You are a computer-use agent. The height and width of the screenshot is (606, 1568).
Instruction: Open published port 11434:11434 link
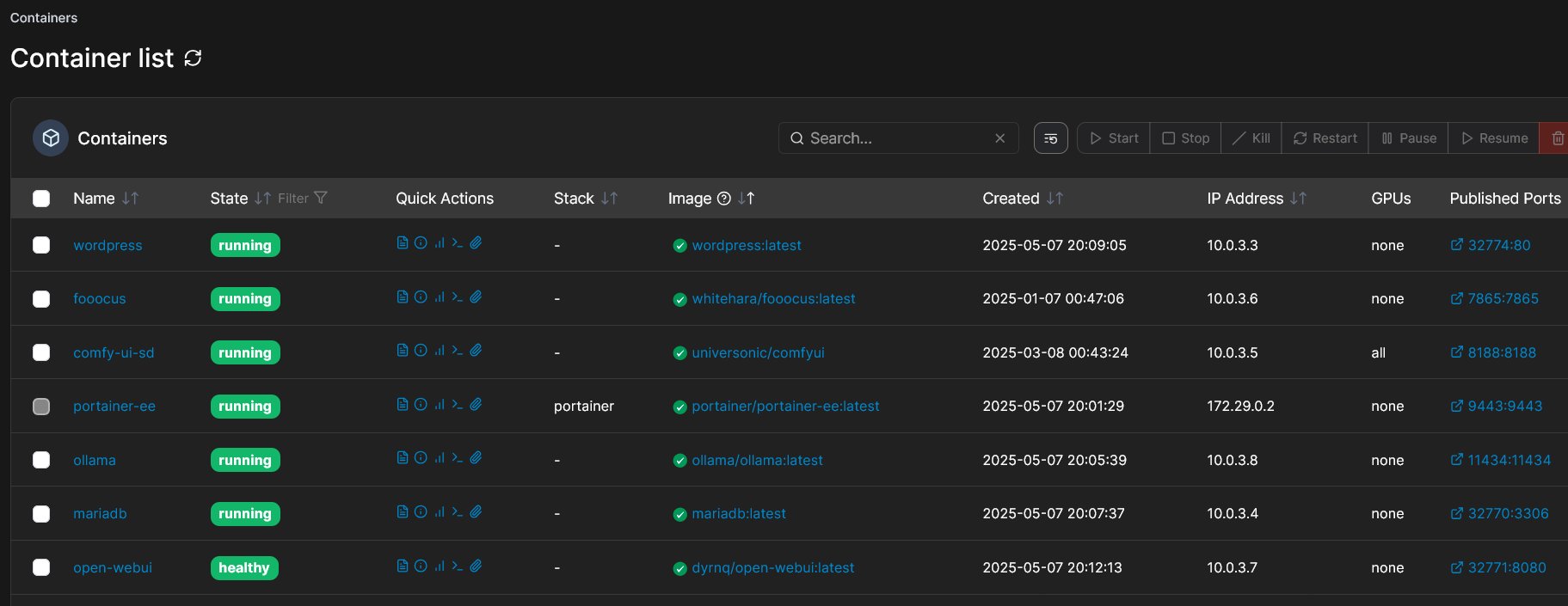1501,460
